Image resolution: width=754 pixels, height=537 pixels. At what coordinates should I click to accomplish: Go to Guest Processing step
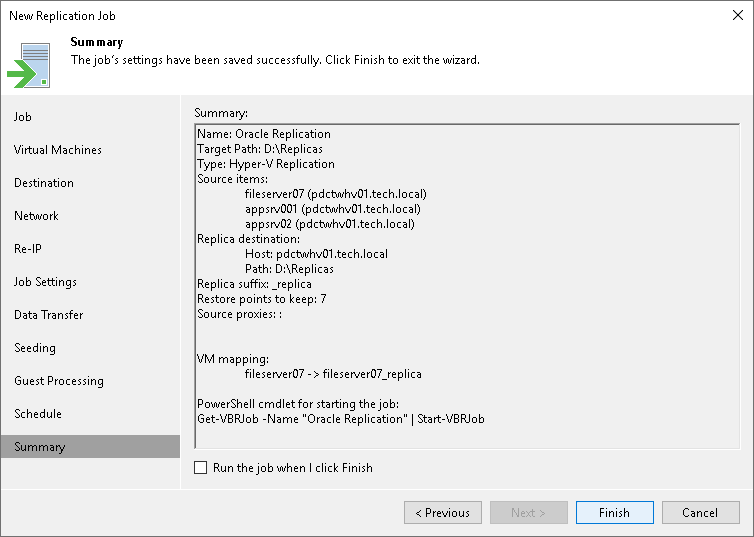(x=58, y=381)
